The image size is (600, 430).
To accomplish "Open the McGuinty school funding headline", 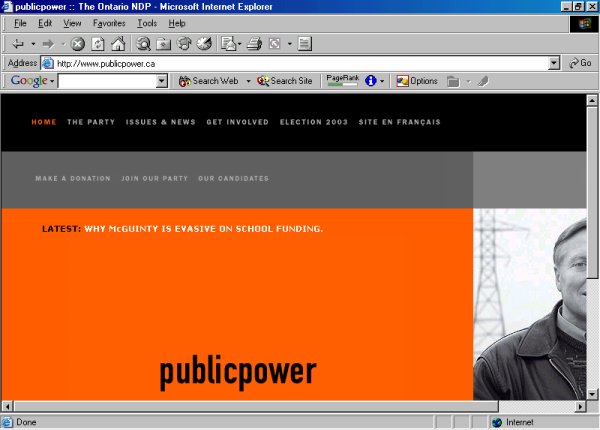I will [x=204, y=229].
